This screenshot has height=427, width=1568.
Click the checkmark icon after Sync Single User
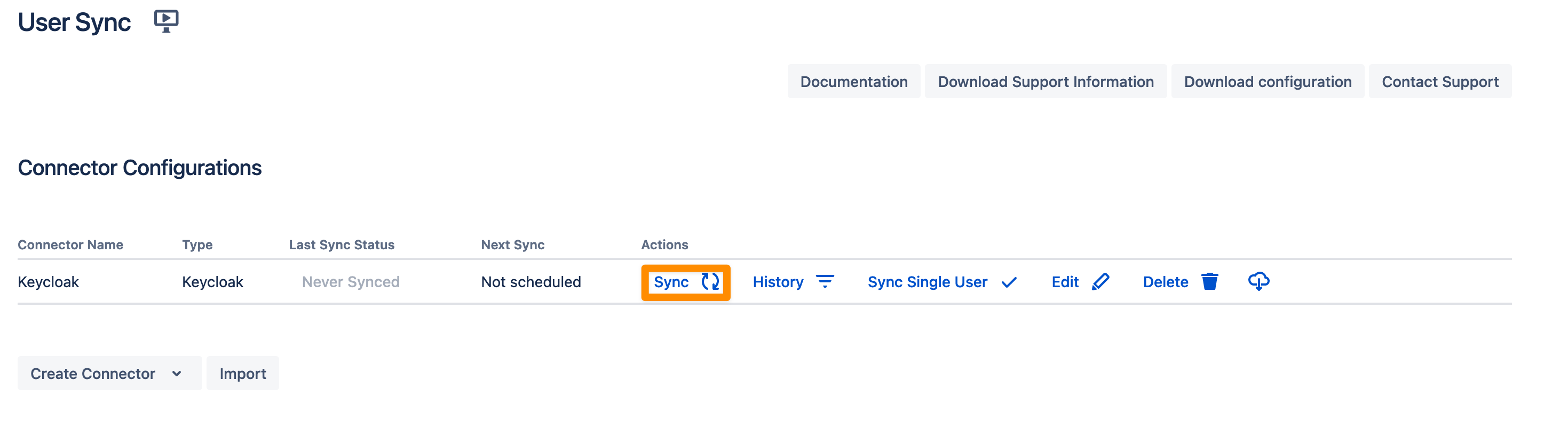1009,282
